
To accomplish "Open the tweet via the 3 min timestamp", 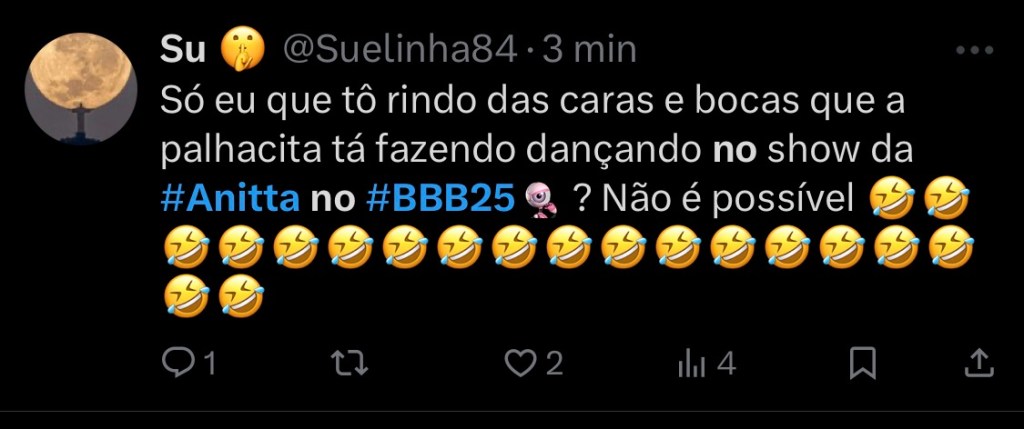I will point(590,50).
